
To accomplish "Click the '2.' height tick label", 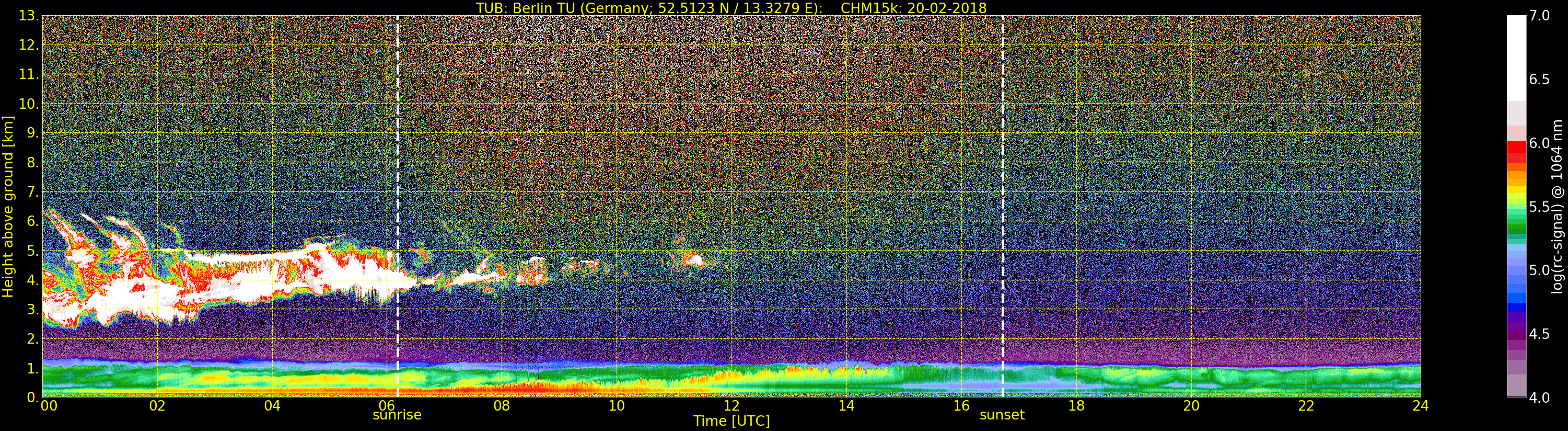I will coord(33,338).
